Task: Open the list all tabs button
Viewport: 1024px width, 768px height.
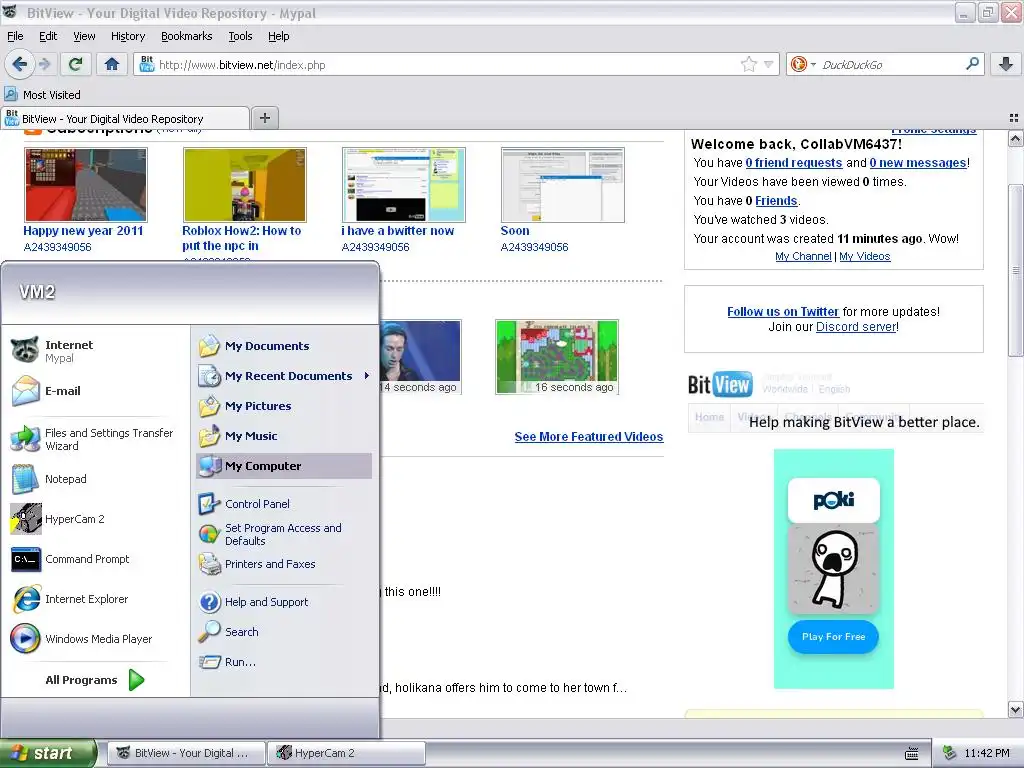Action: pyautogui.click(x=1014, y=118)
